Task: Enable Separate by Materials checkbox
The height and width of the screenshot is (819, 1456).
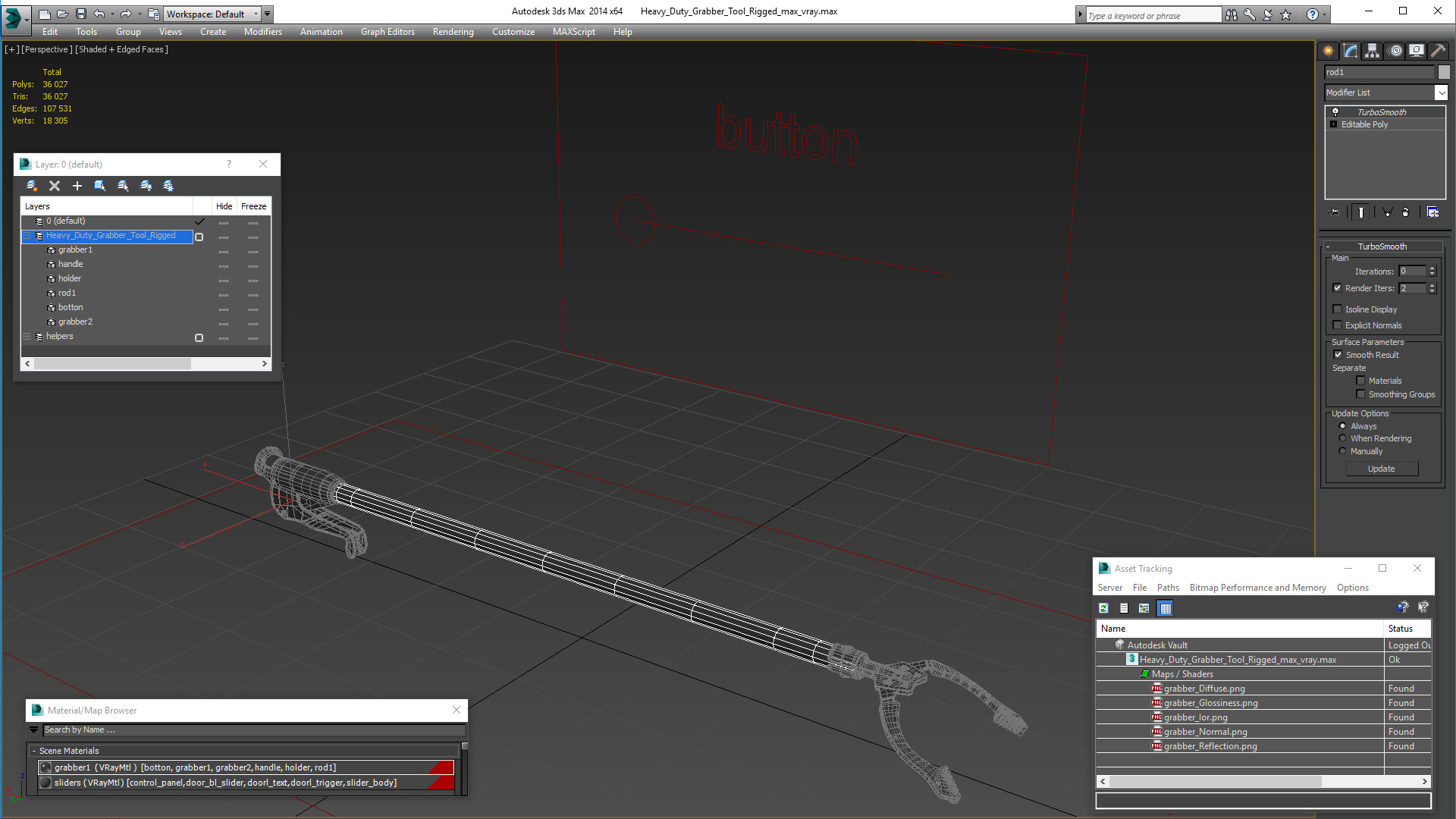Action: pyautogui.click(x=1360, y=381)
